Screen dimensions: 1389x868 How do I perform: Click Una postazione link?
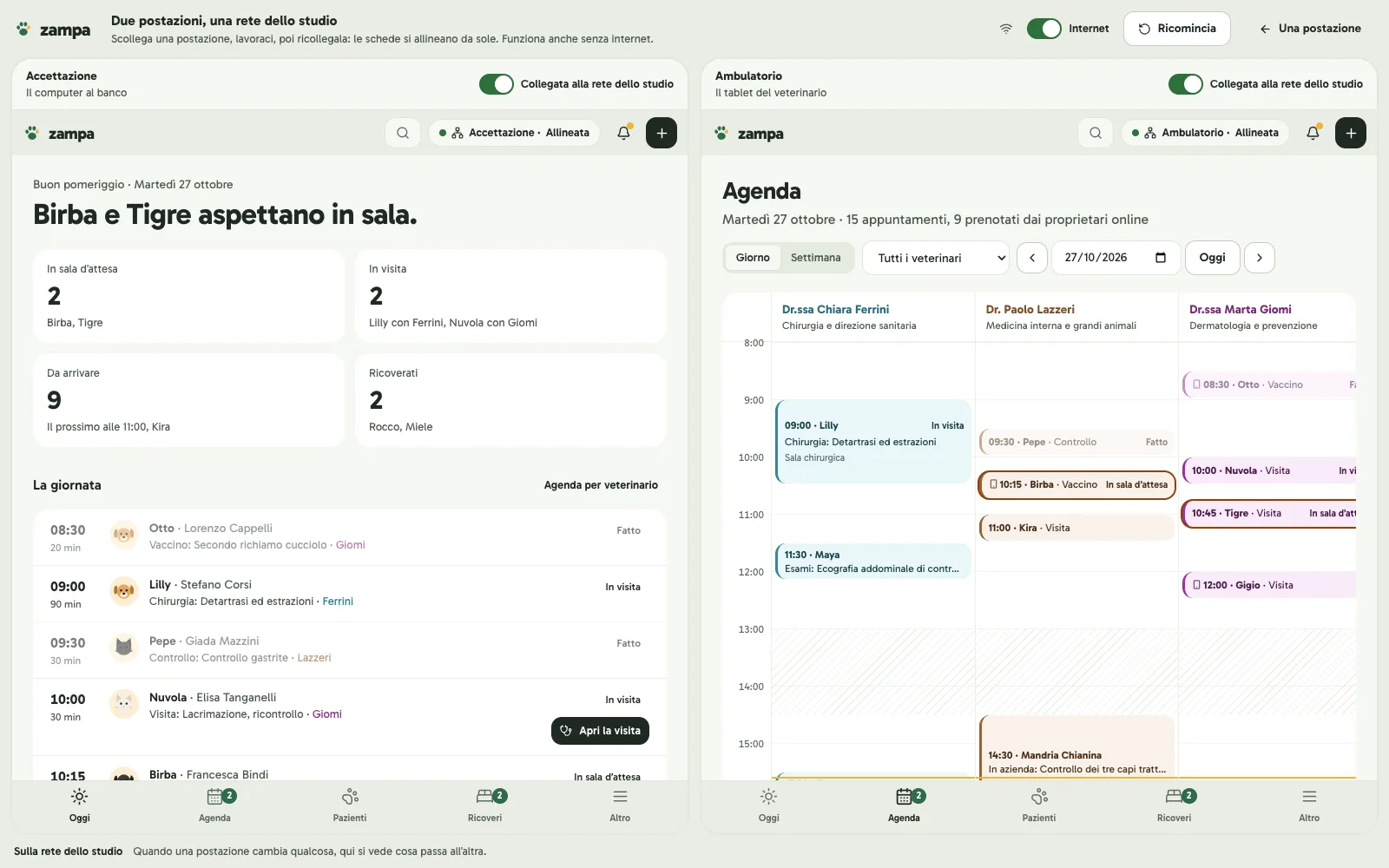coord(1311,29)
